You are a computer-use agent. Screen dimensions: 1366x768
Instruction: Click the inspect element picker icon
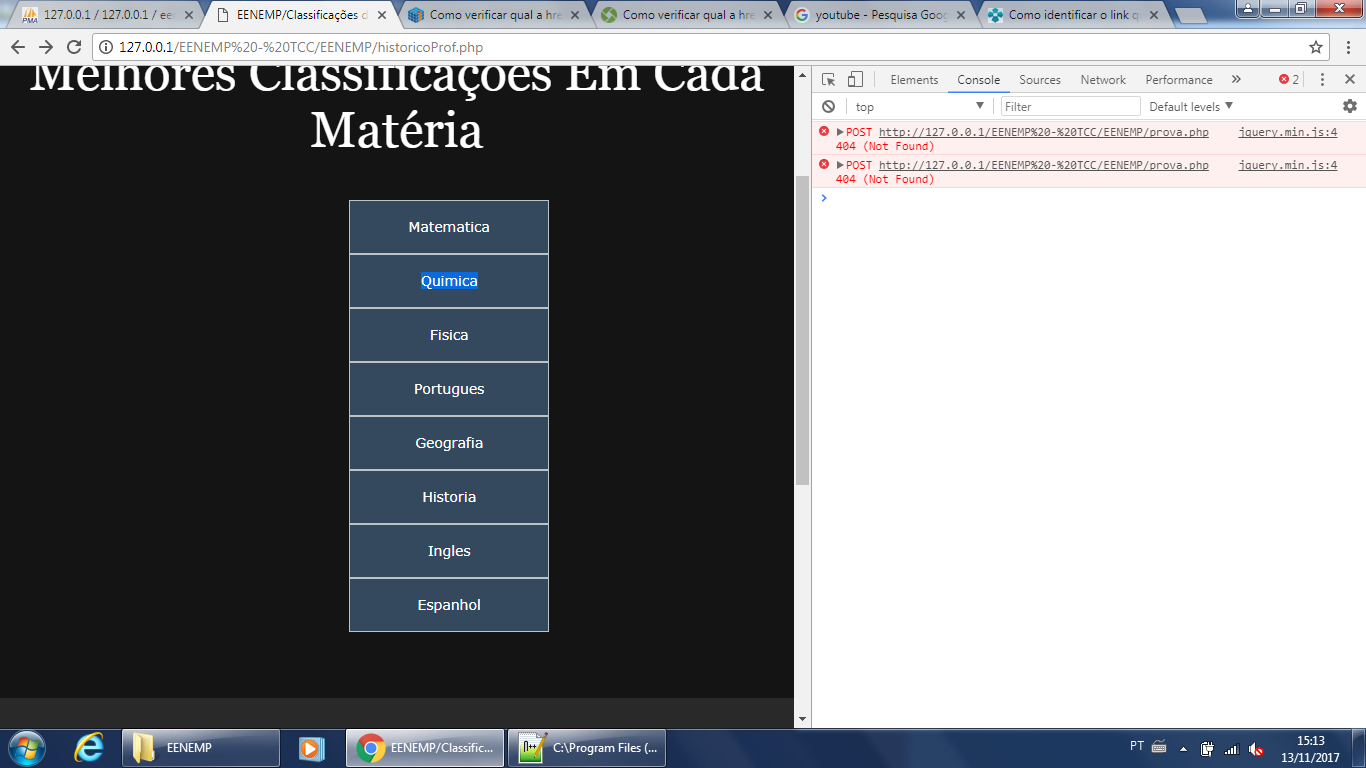pos(829,80)
